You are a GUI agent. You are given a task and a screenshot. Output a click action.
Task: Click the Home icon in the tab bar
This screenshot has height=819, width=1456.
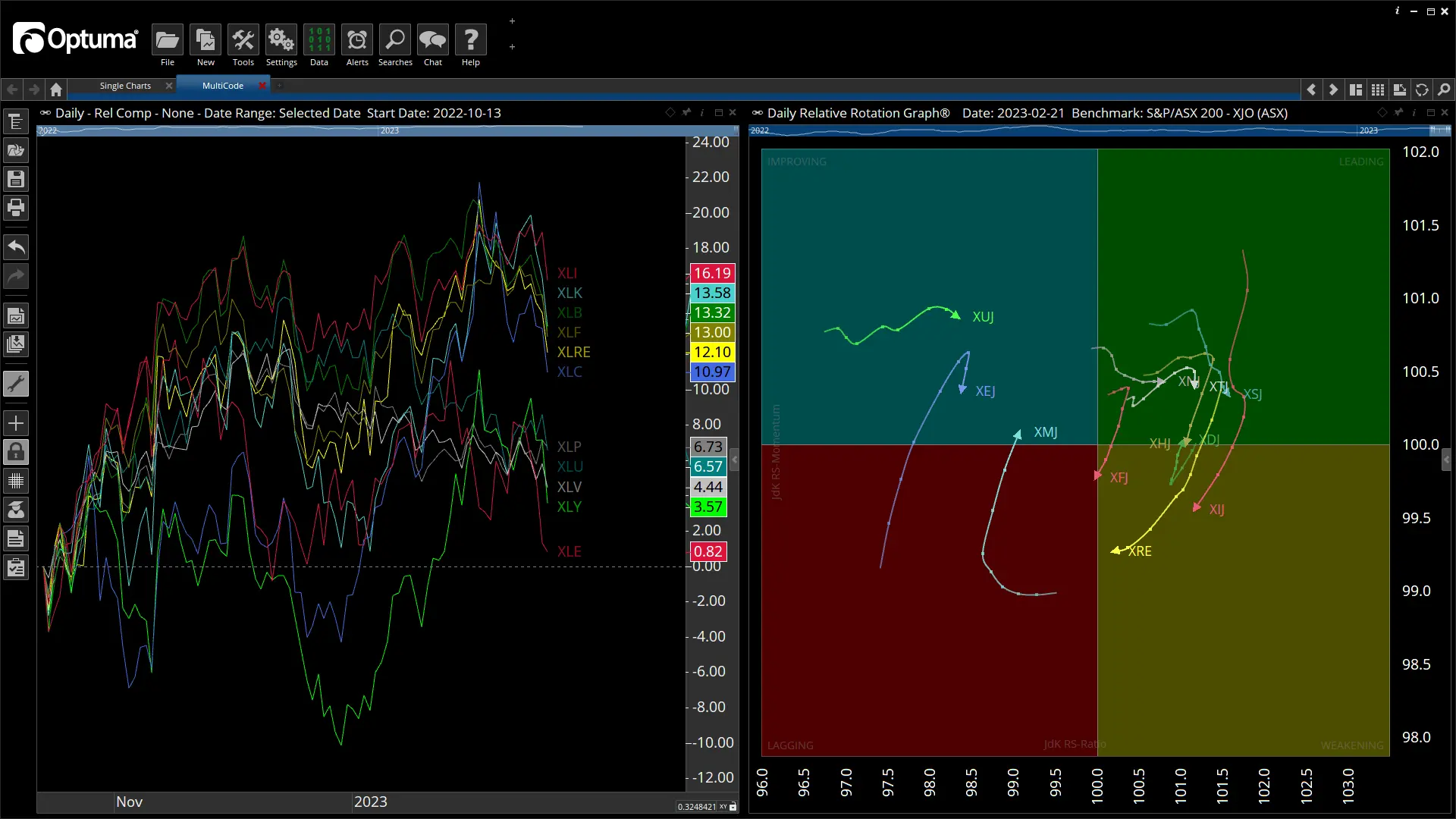[56, 89]
